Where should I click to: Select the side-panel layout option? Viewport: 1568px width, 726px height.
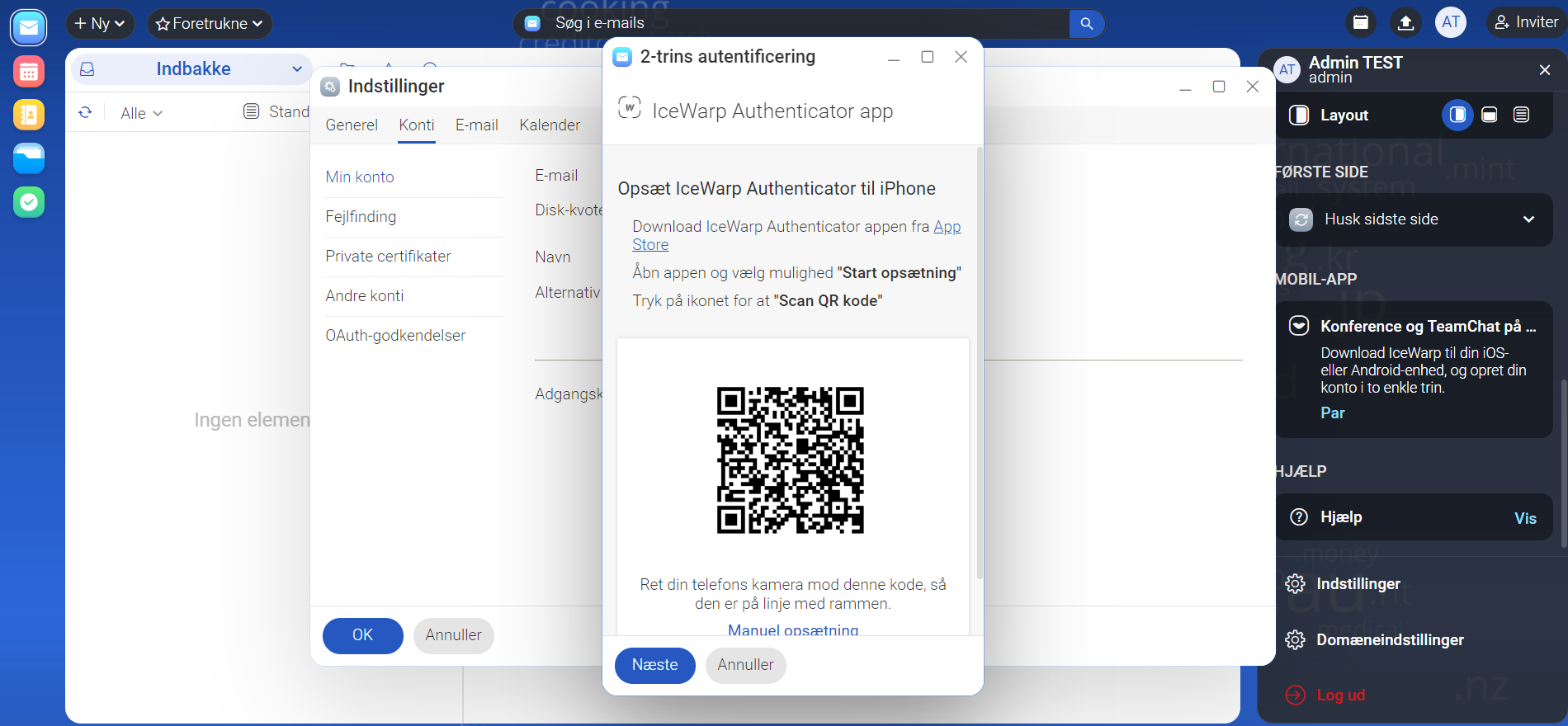(x=1457, y=115)
